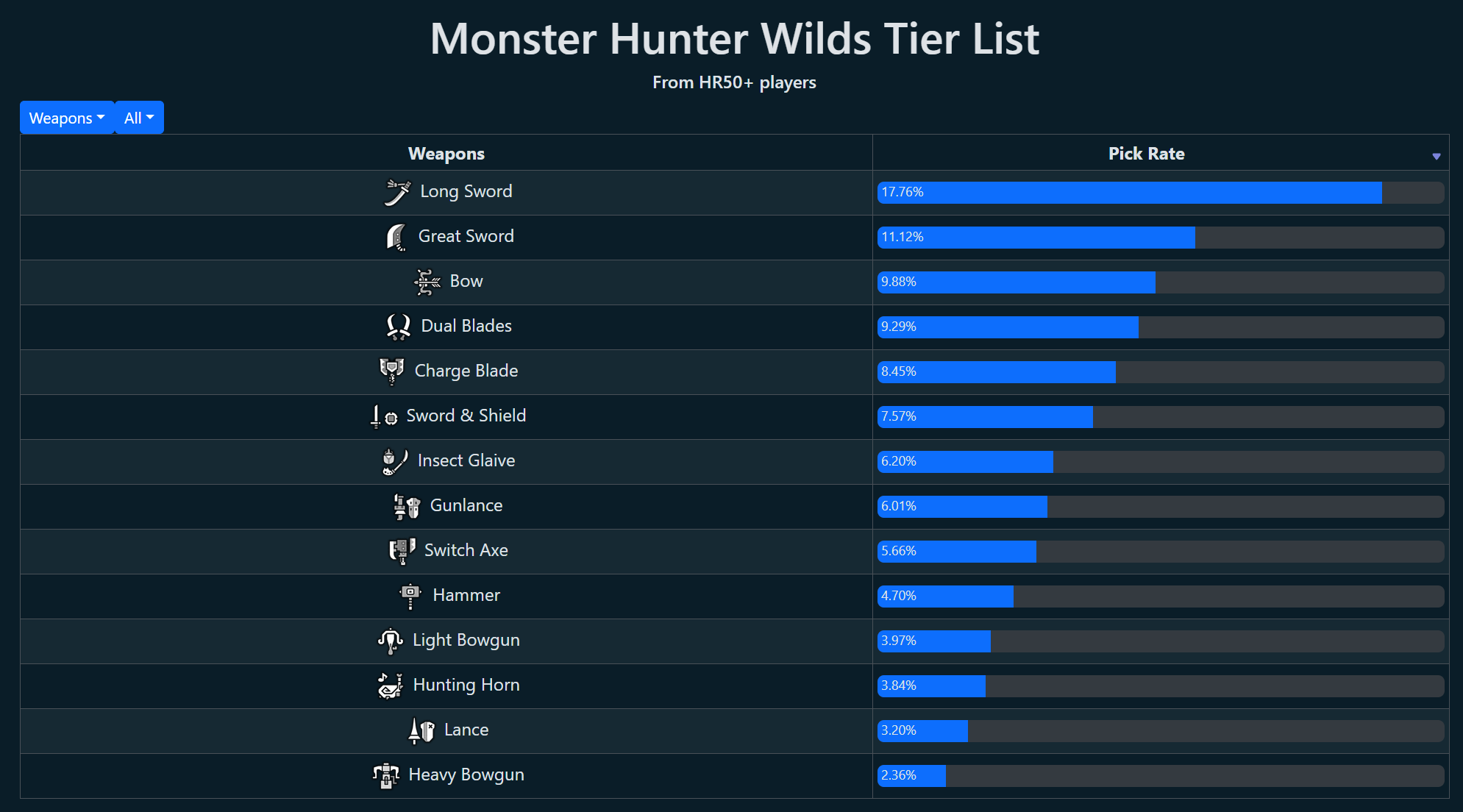Toggle the Pick Rate sort arrow
Viewport: 1463px width, 812px height.
coord(1436,156)
